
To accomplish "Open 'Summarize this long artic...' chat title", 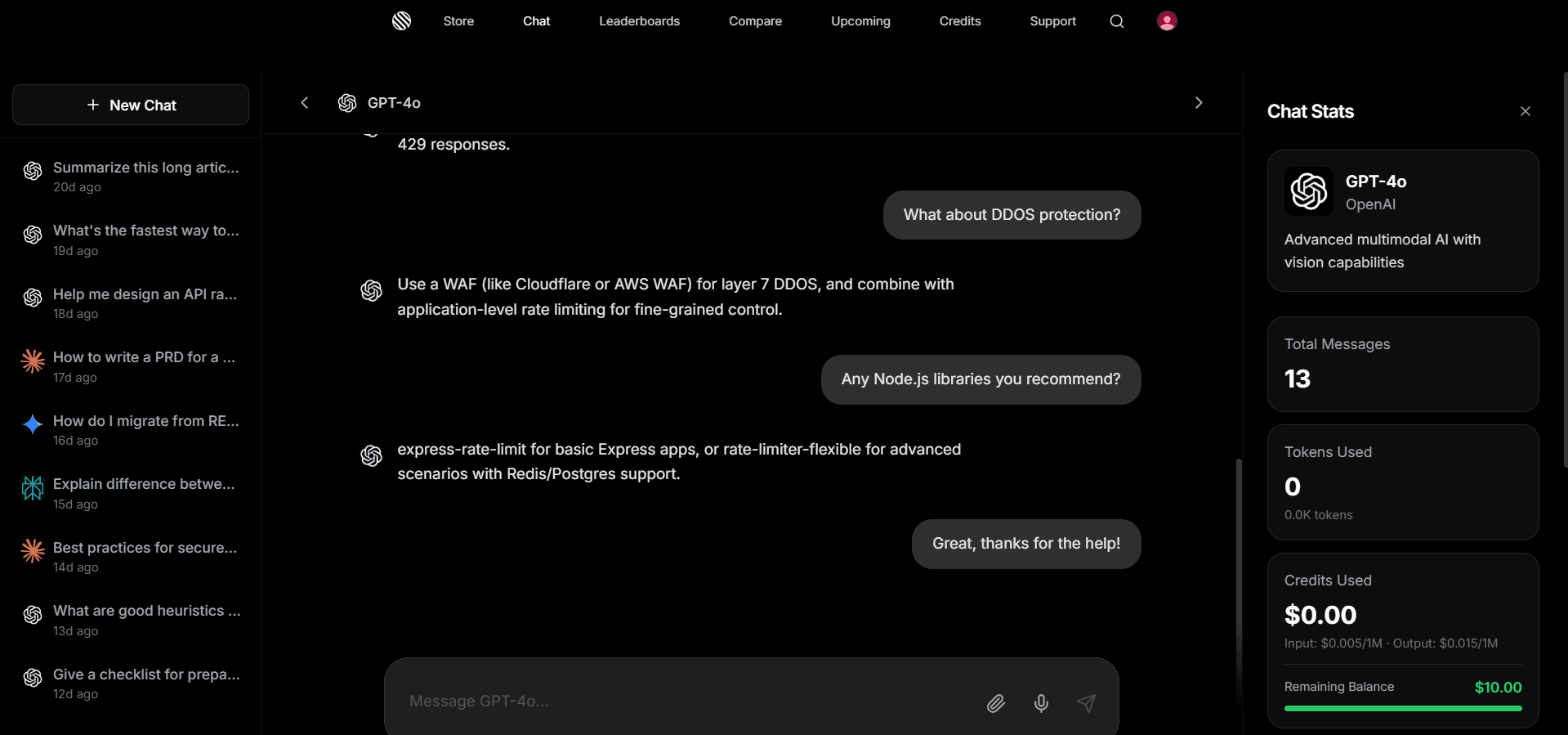I will coord(146,168).
